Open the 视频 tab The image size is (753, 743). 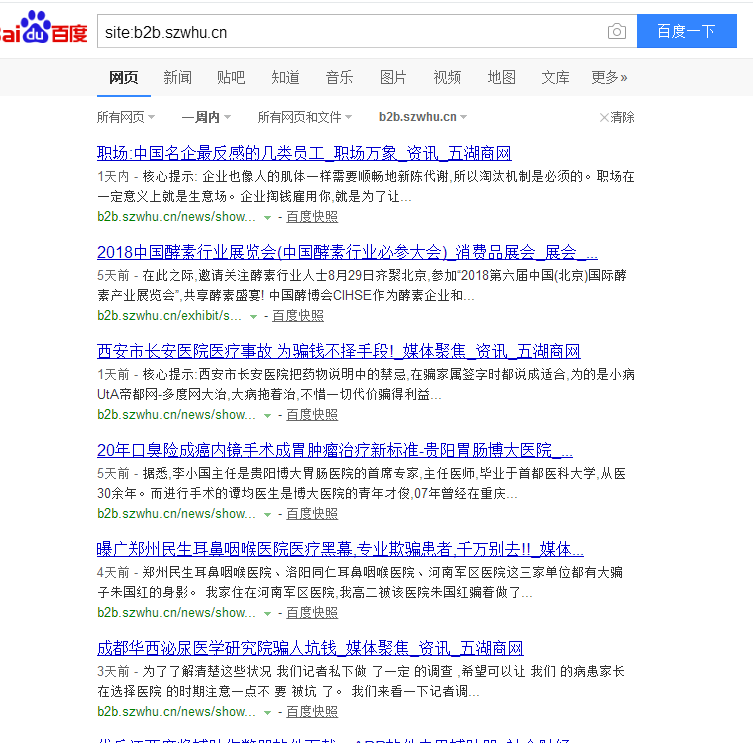447,77
